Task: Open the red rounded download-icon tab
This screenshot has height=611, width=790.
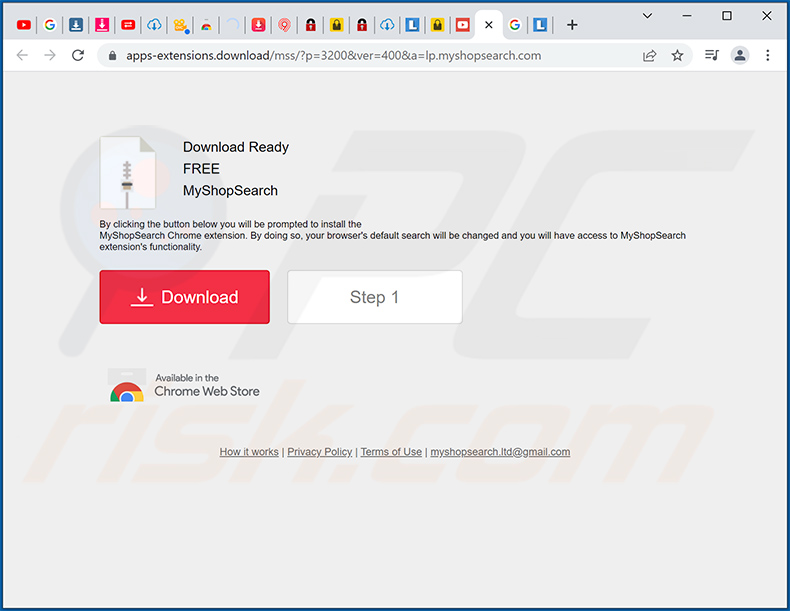Action: [258, 25]
